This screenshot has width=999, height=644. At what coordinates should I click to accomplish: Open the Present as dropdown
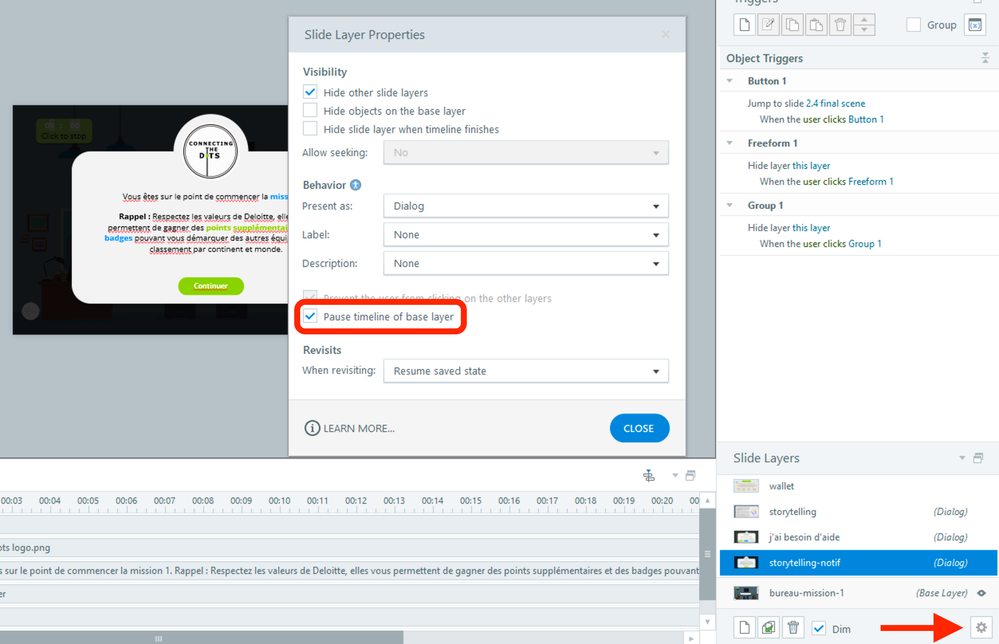526,206
